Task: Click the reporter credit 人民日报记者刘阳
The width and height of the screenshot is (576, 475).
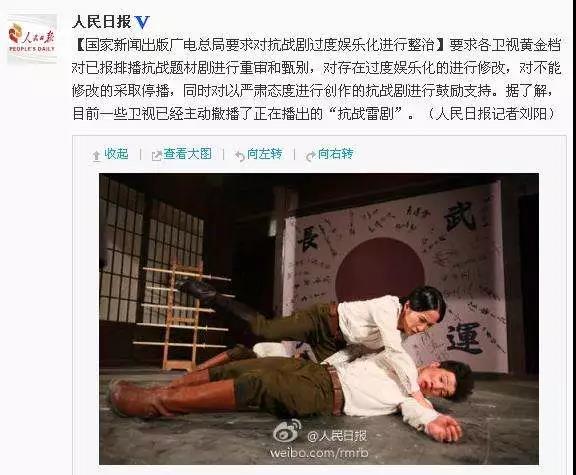Action: click(490, 114)
